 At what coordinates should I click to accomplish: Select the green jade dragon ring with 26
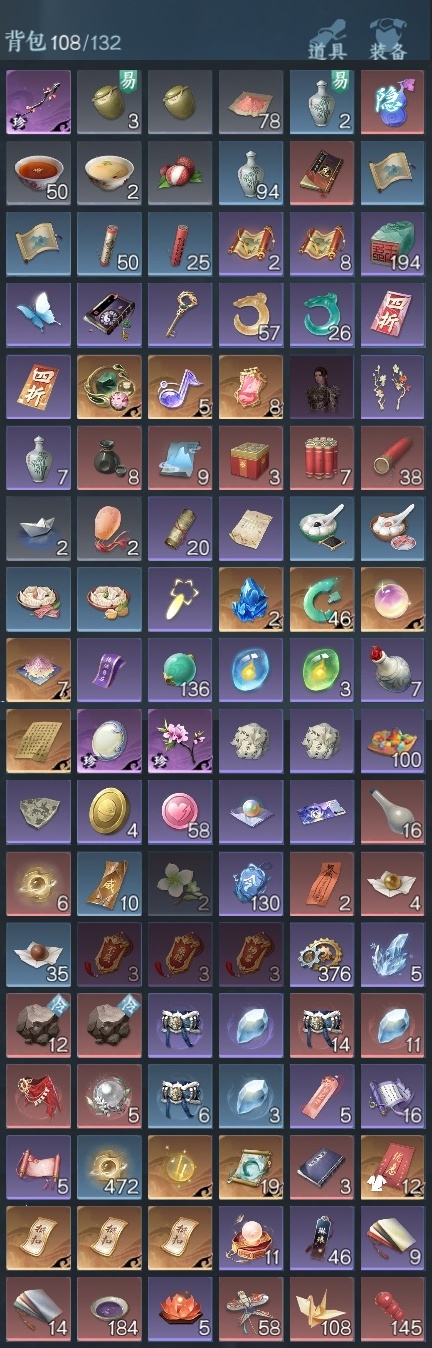[322, 315]
